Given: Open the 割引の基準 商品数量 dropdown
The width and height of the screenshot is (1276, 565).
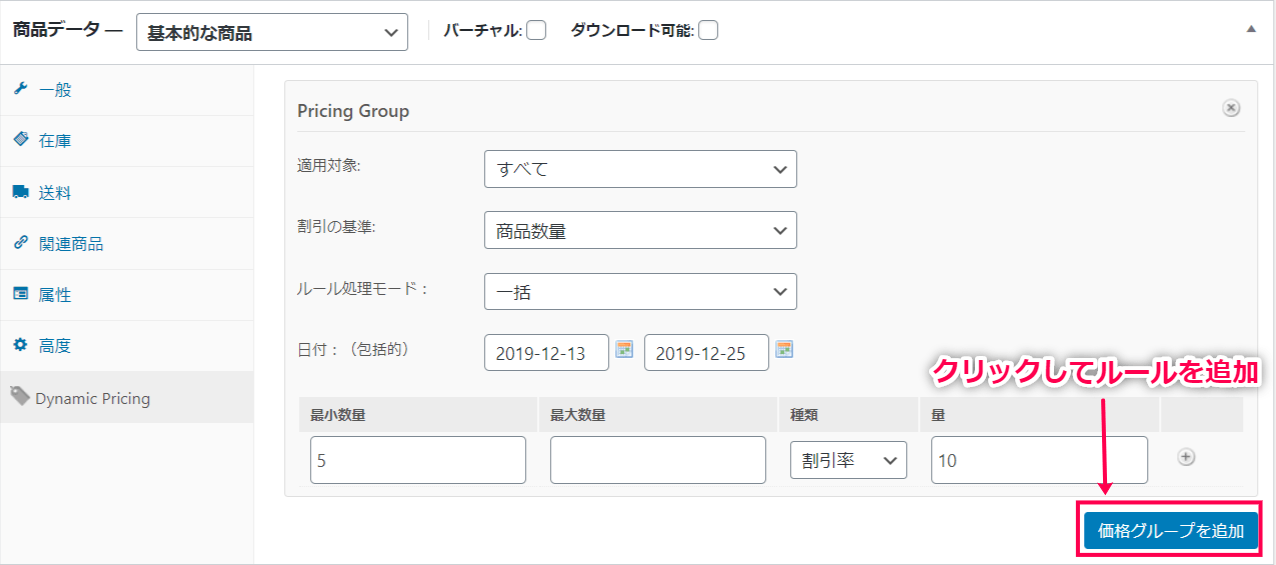Looking at the screenshot, I should 640,230.
